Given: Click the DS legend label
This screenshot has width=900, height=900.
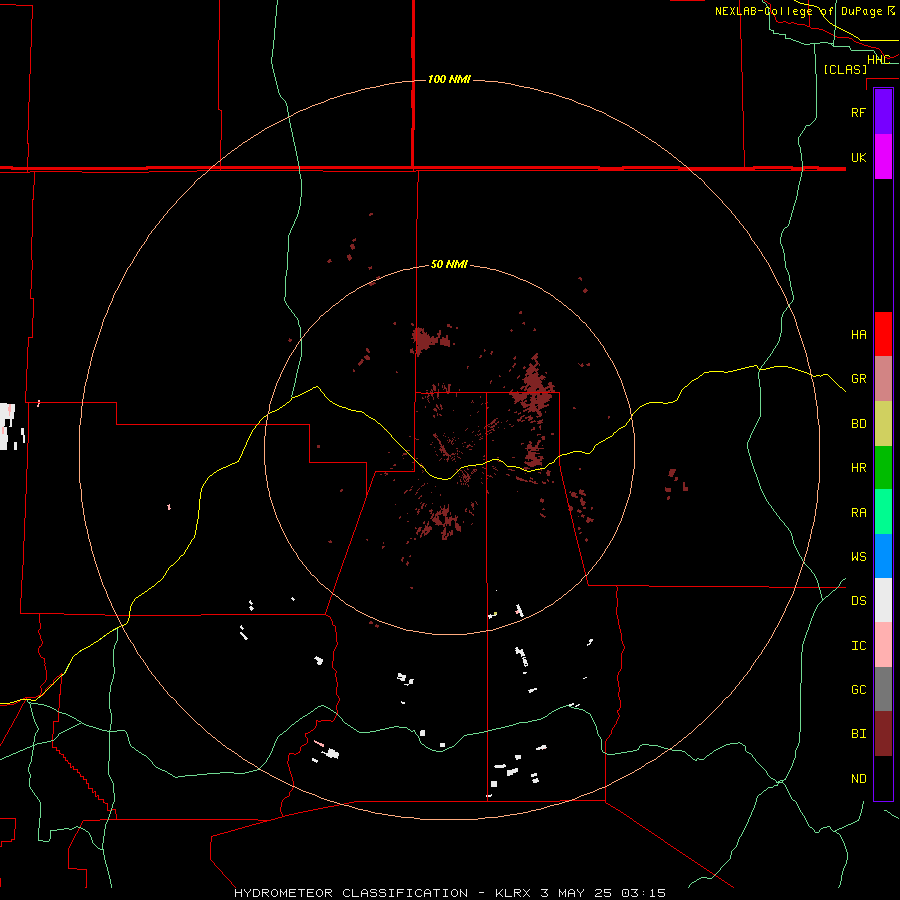Looking at the screenshot, I should pyautogui.click(x=858, y=601).
